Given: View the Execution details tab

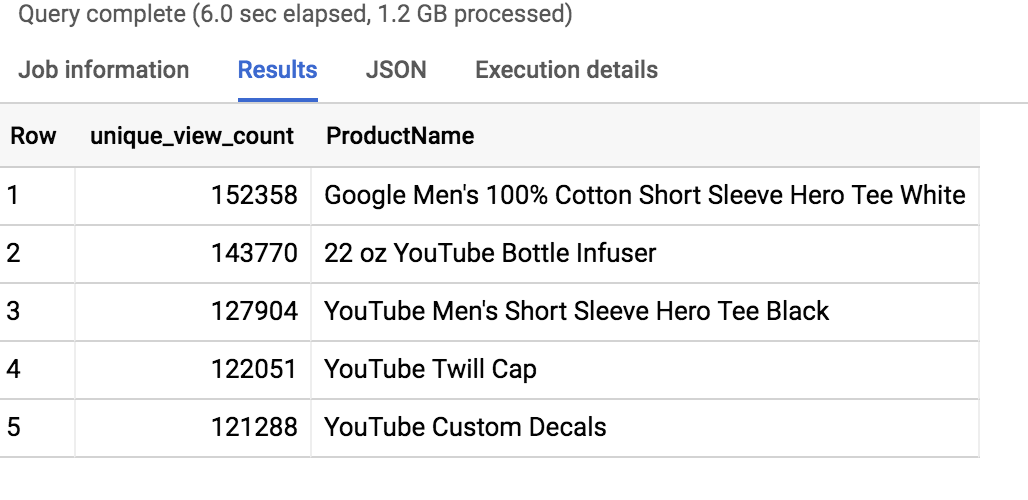Looking at the screenshot, I should (x=566, y=70).
